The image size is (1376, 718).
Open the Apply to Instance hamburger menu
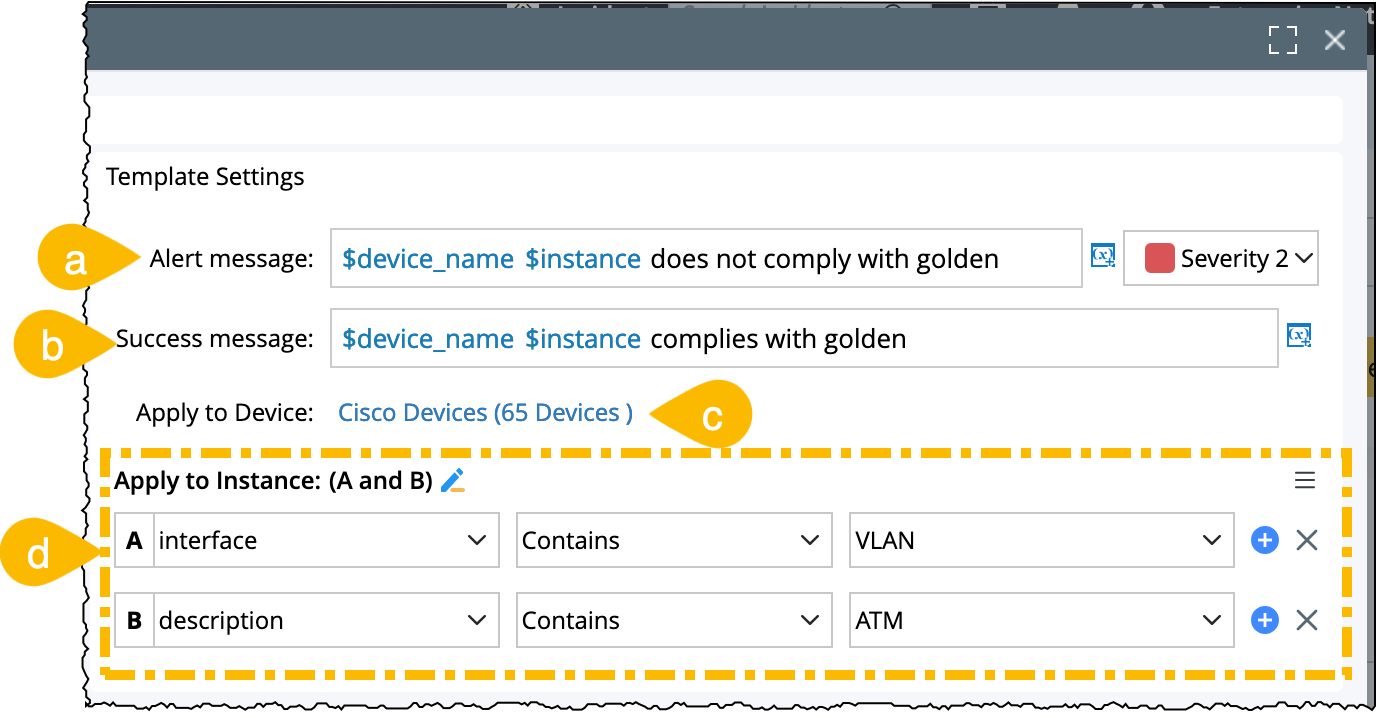[x=1305, y=481]
